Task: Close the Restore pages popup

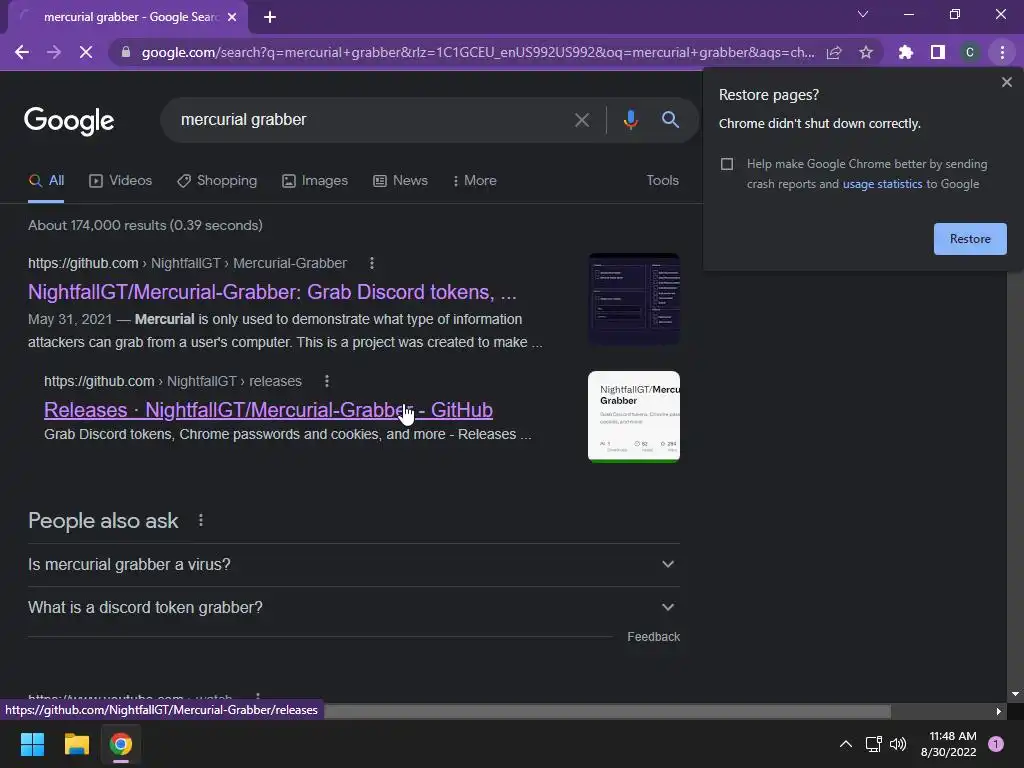Action: (1006, 82)
